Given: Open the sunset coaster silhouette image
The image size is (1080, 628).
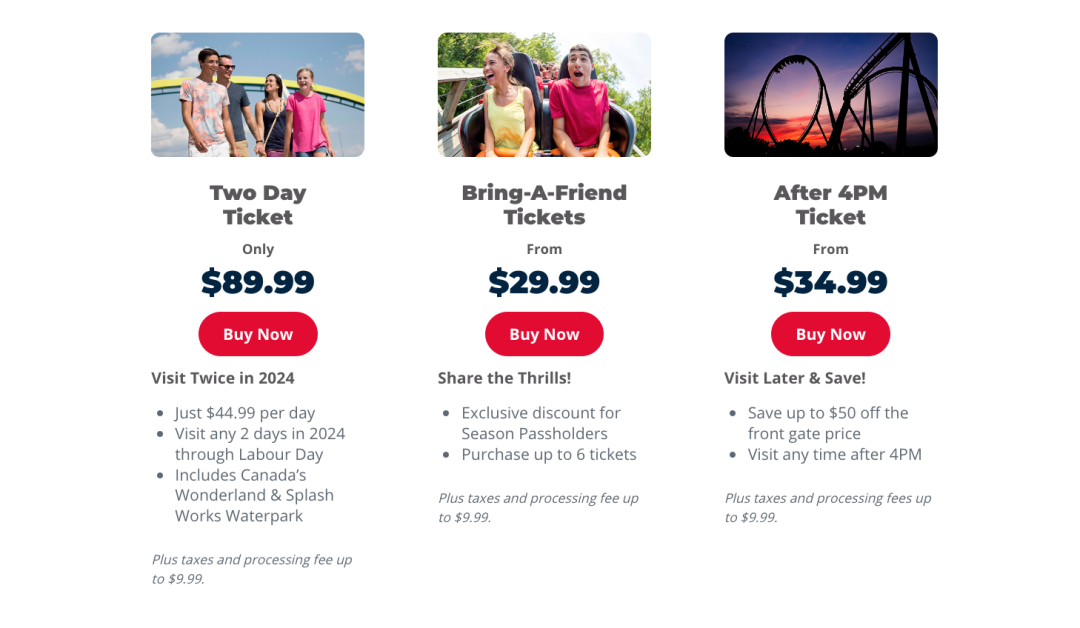Looking at the screenshot, I should click(831, 94).
